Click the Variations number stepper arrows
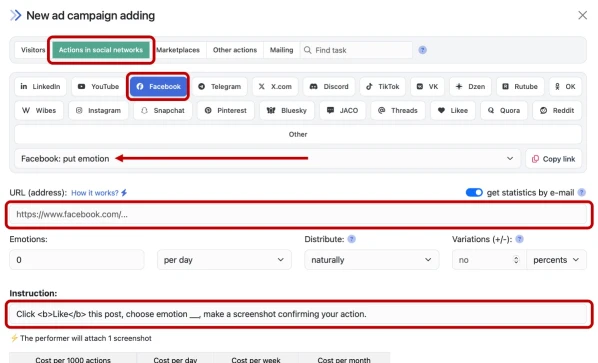This screenshot has height=363, width=598. click(516, 260)
